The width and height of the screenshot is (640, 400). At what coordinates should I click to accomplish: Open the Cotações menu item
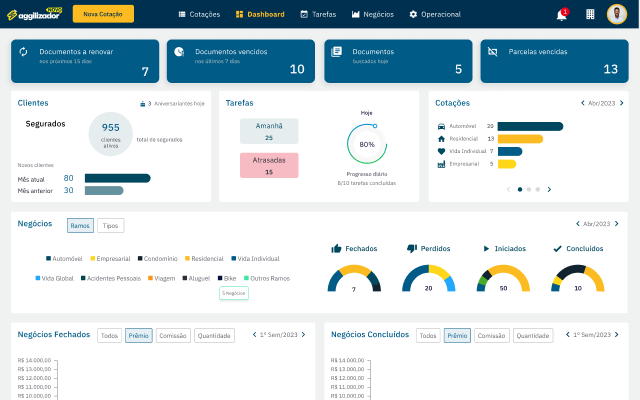199,15
